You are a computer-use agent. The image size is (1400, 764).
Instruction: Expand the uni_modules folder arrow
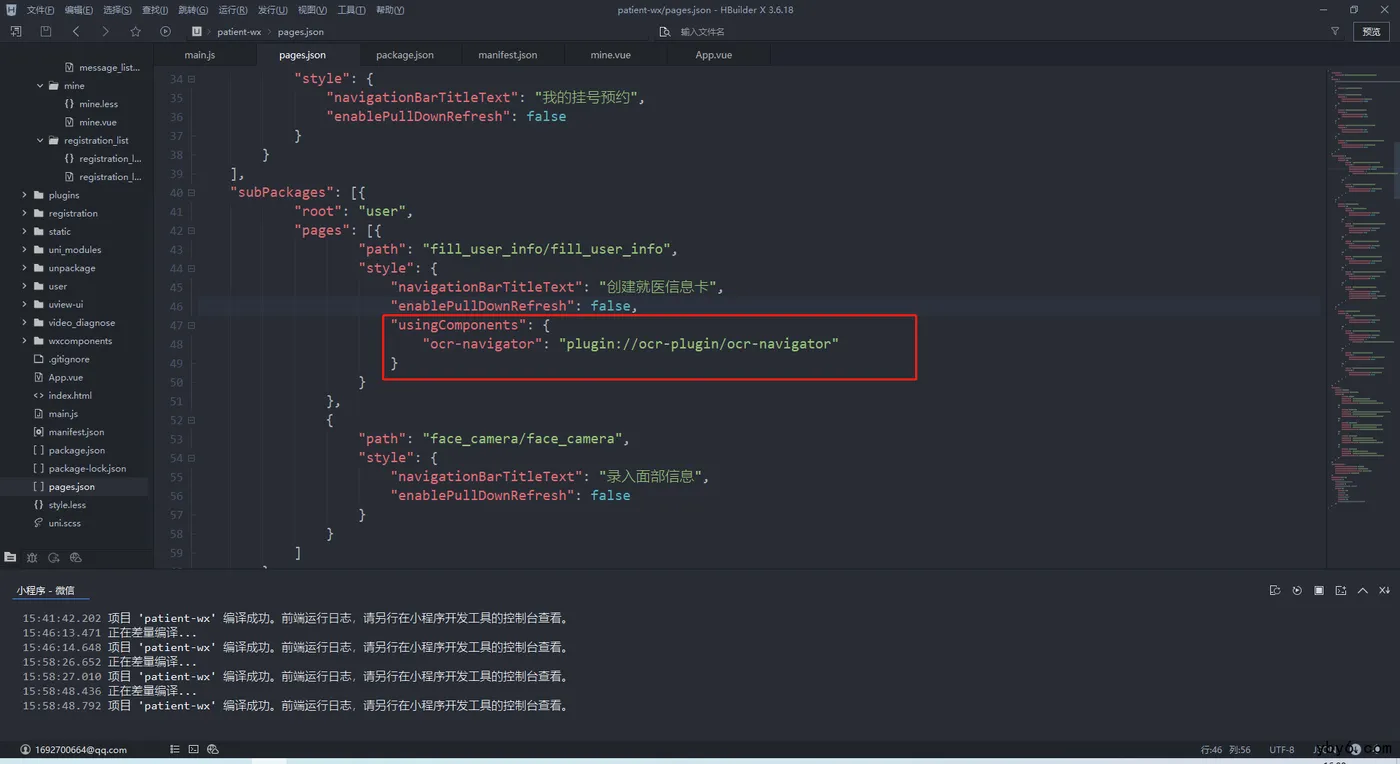(25, 250)
